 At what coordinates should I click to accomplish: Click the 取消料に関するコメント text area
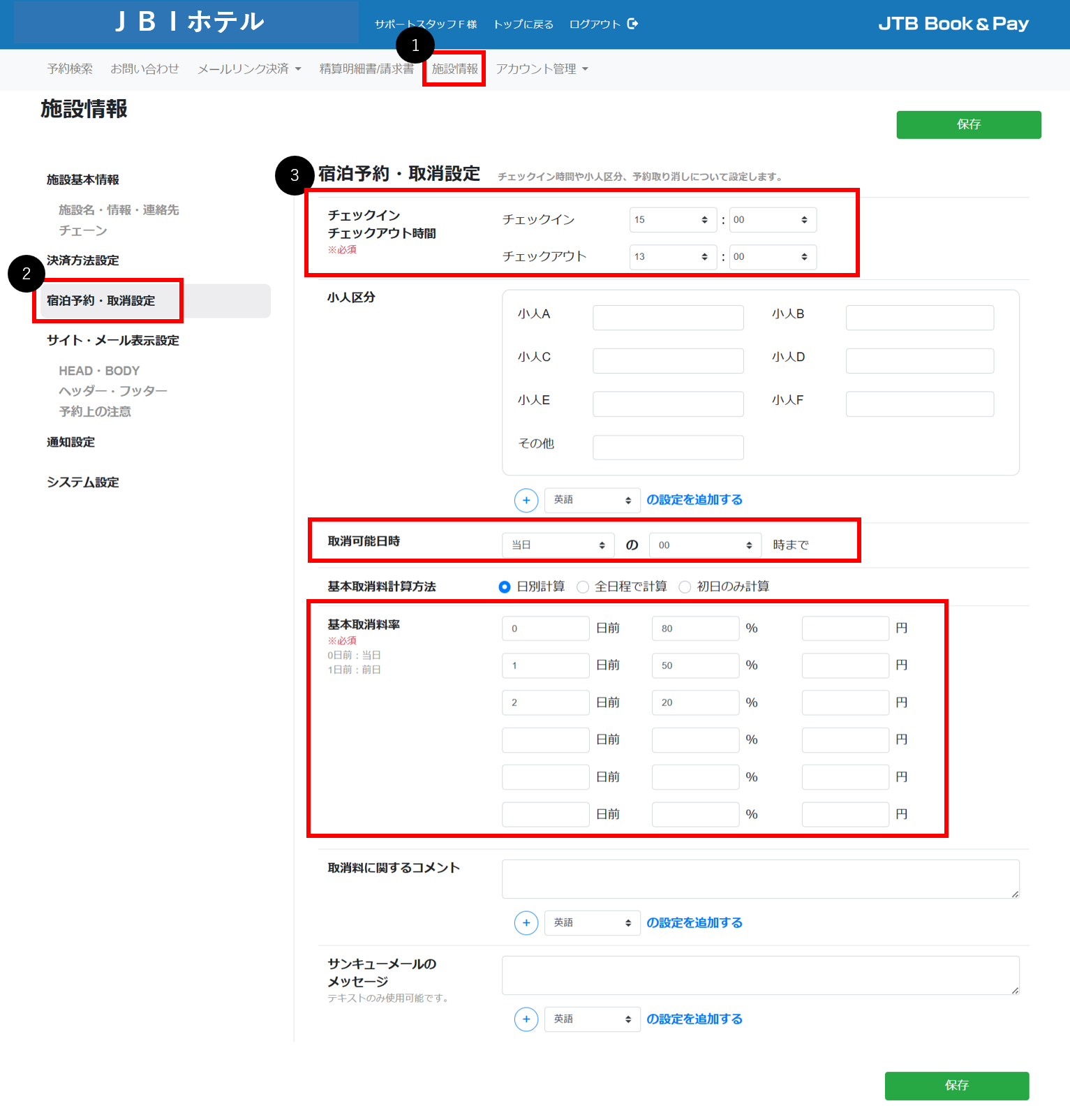coord(761,879)
